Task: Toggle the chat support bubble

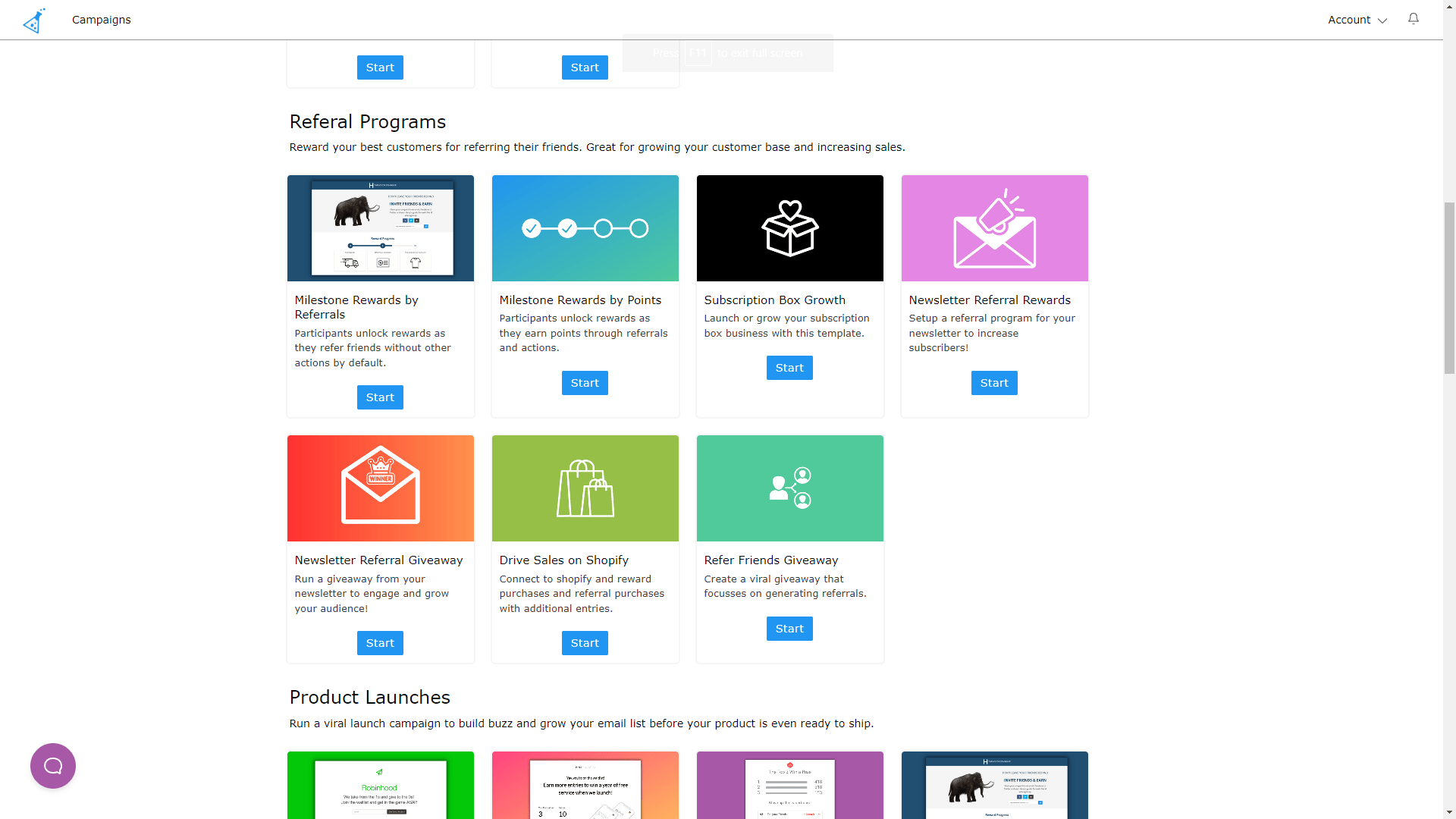Action: 52,766
